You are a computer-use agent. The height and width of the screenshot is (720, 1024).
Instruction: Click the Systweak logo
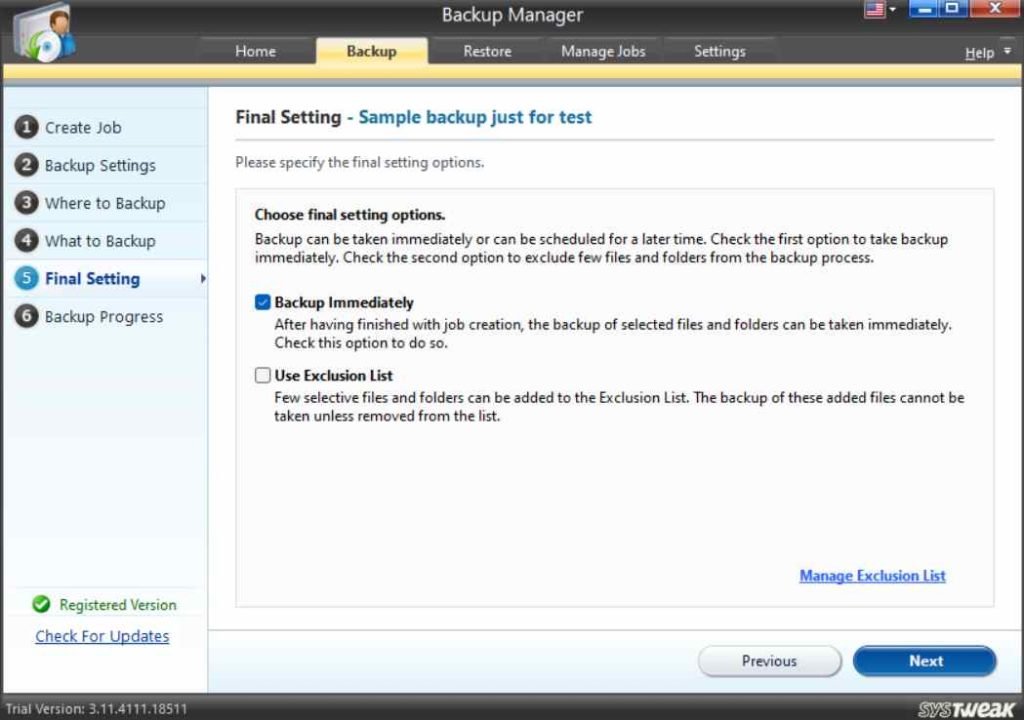[x=966, y=709]
